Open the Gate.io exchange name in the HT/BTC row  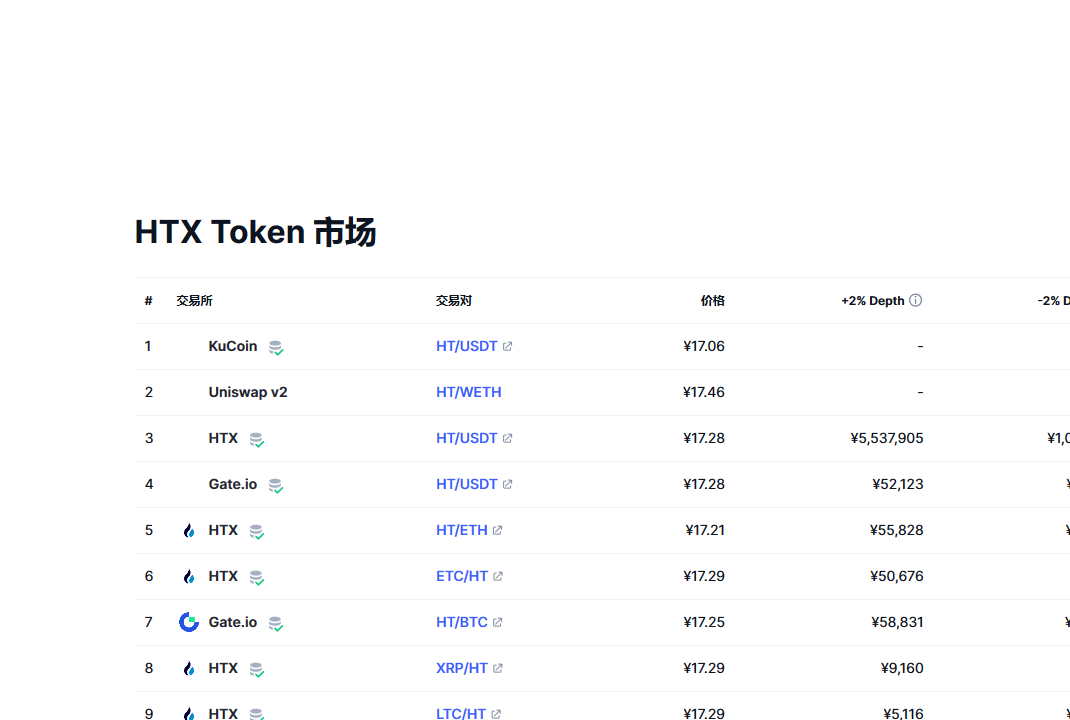coord(233,622)
